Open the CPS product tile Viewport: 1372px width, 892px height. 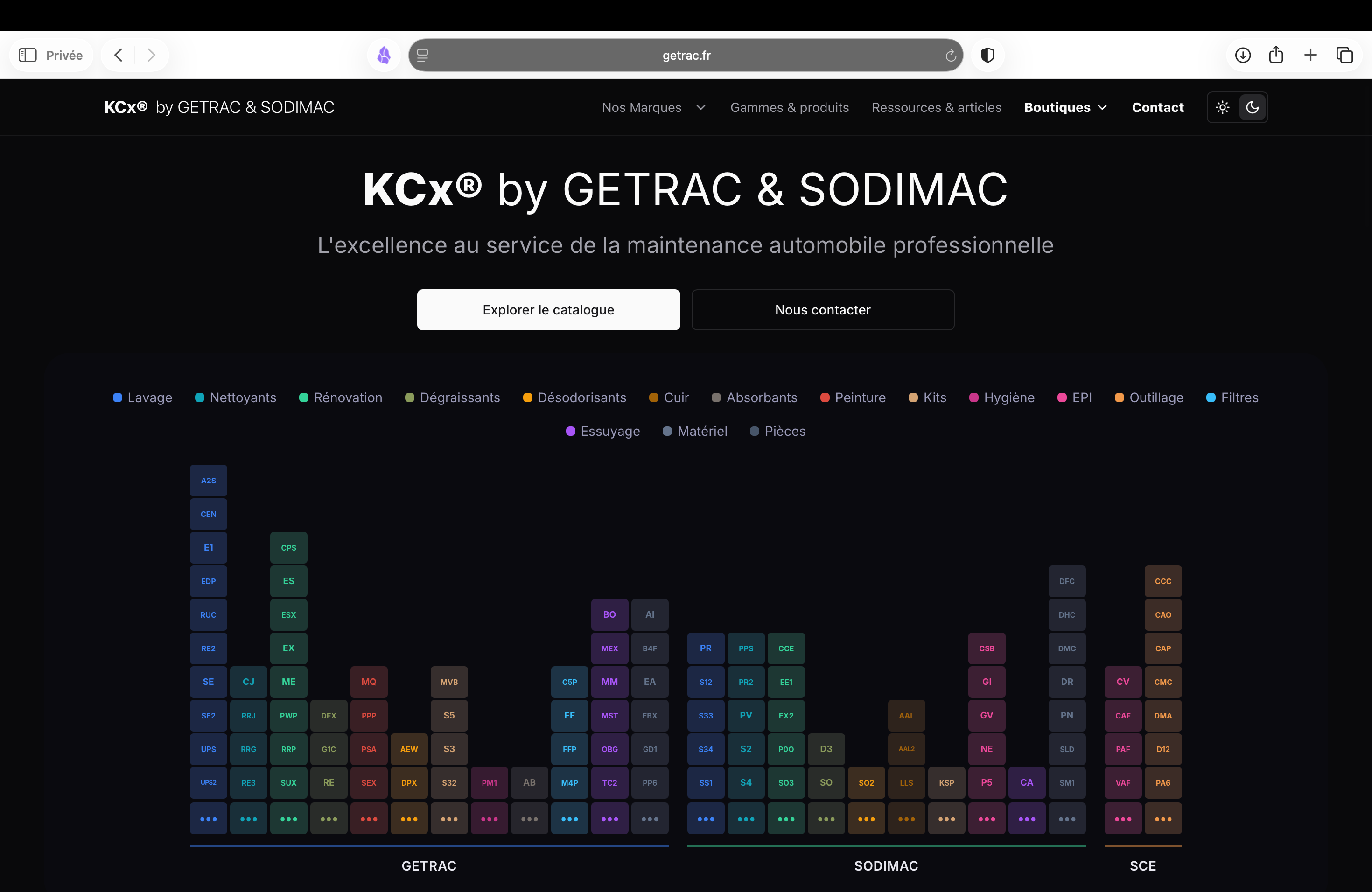tap(289, 547)
